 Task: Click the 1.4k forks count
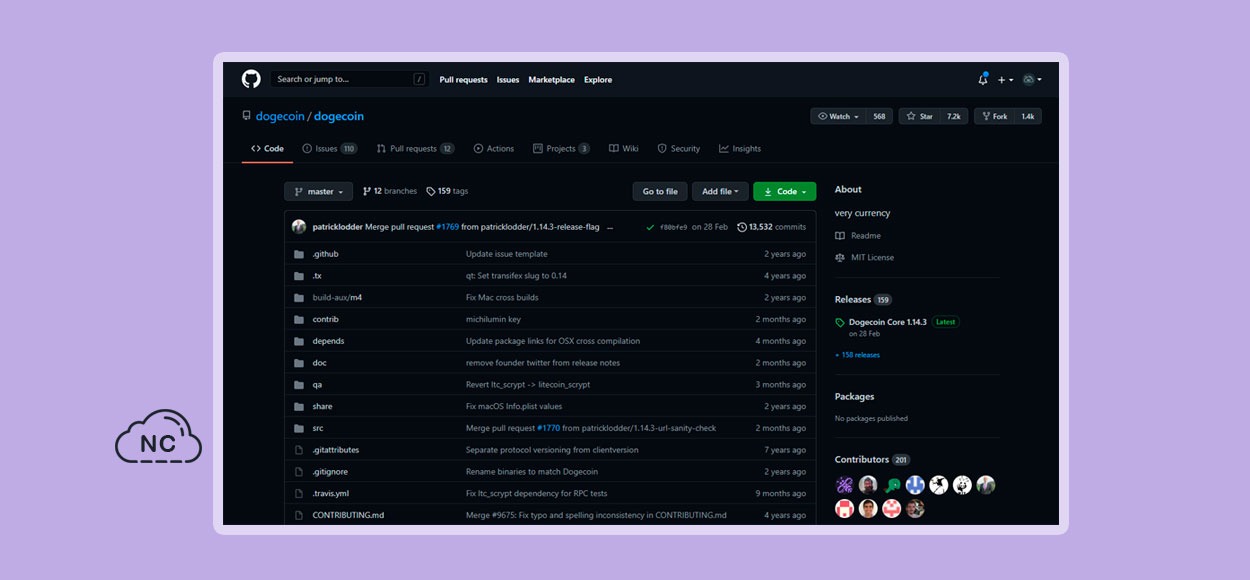click(1027, 117)
